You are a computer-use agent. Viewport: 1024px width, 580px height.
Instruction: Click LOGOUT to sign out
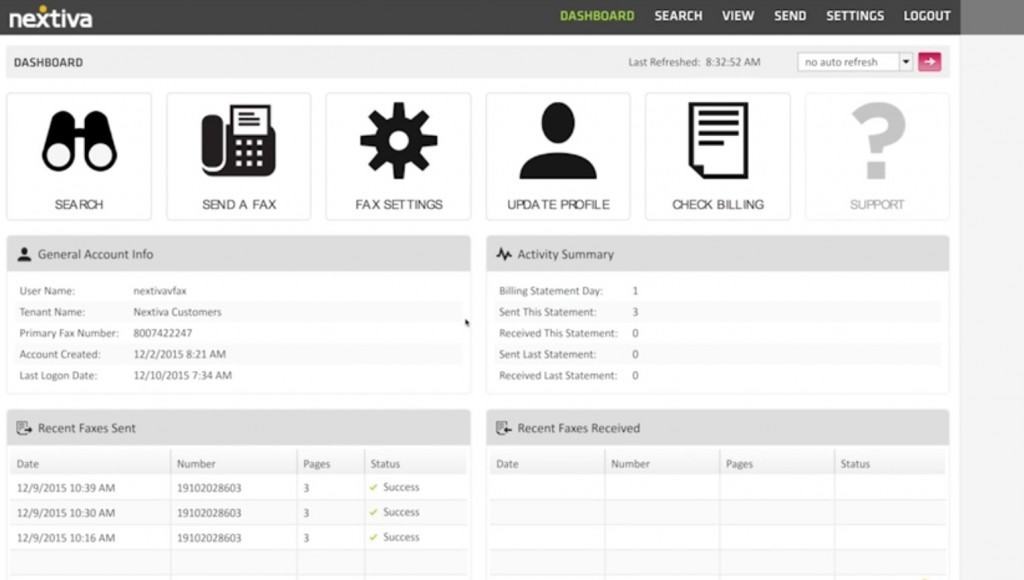926,16
